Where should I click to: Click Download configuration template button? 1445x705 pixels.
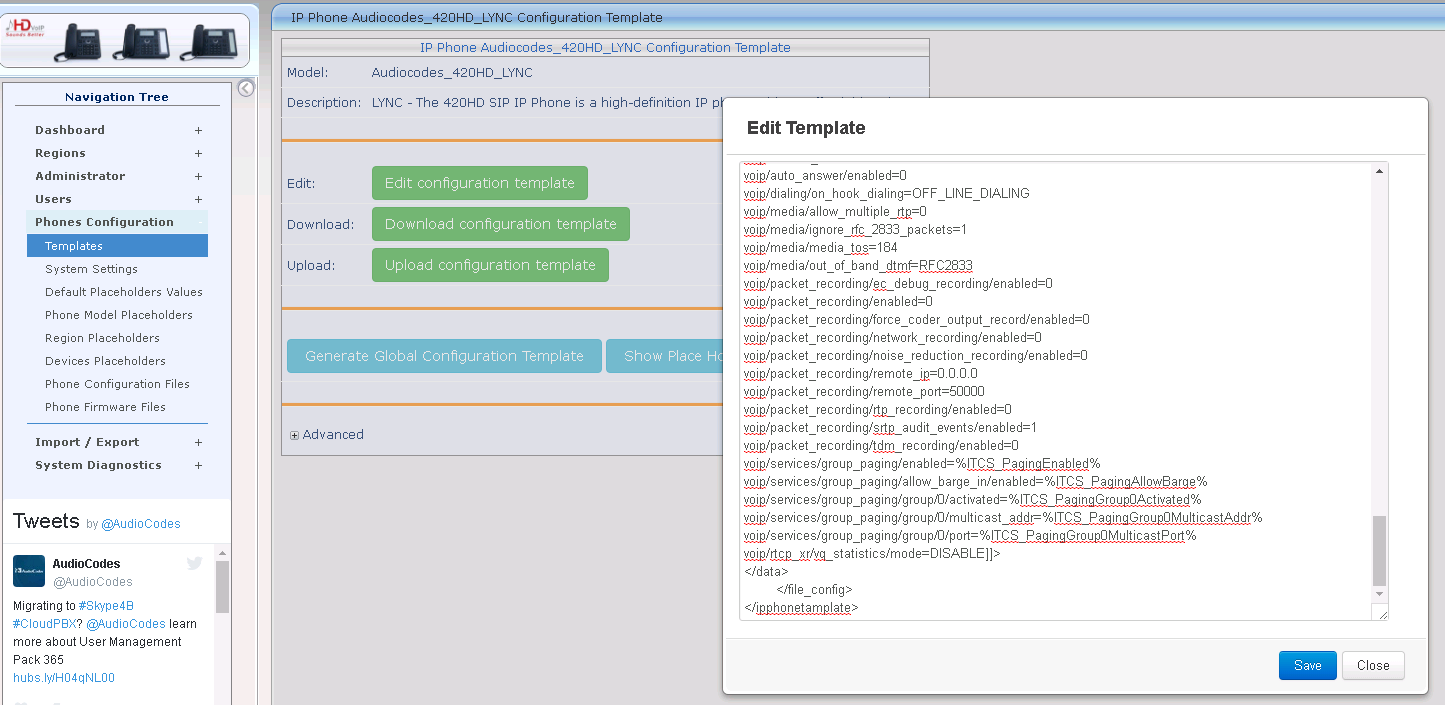pyautogui.click(x=501, y=224)
